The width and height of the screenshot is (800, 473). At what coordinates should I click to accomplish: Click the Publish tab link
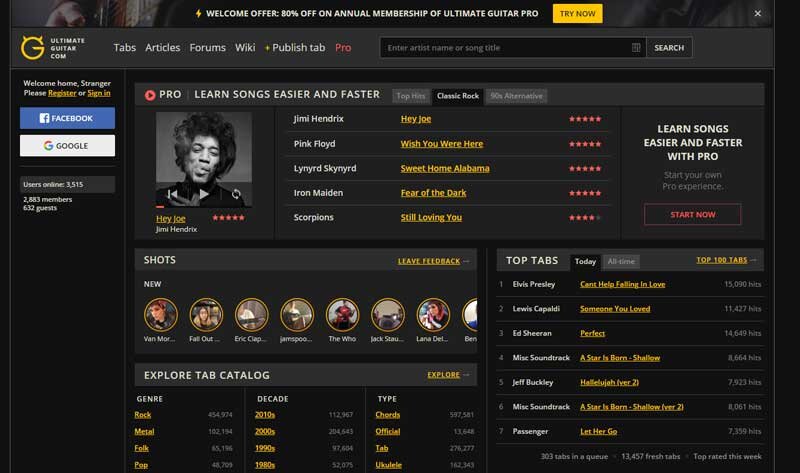tap(295, 47)
